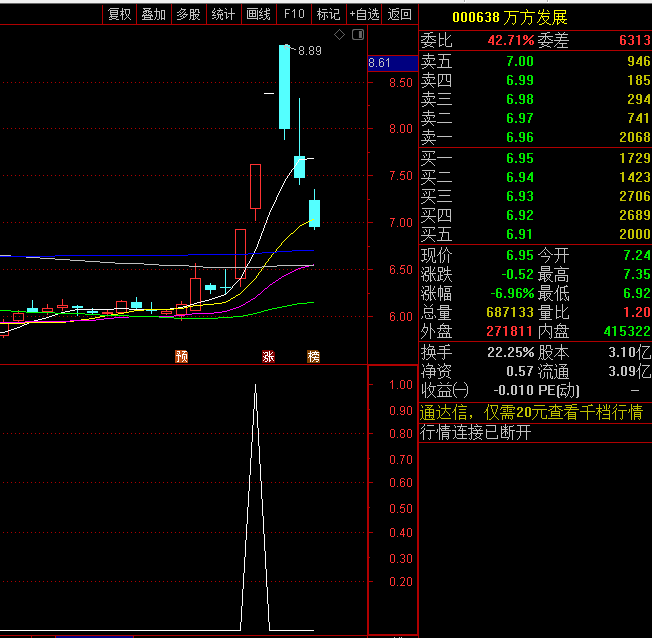Select the 卖四 row at 6.99
The image size is (652, 638).
535,80
